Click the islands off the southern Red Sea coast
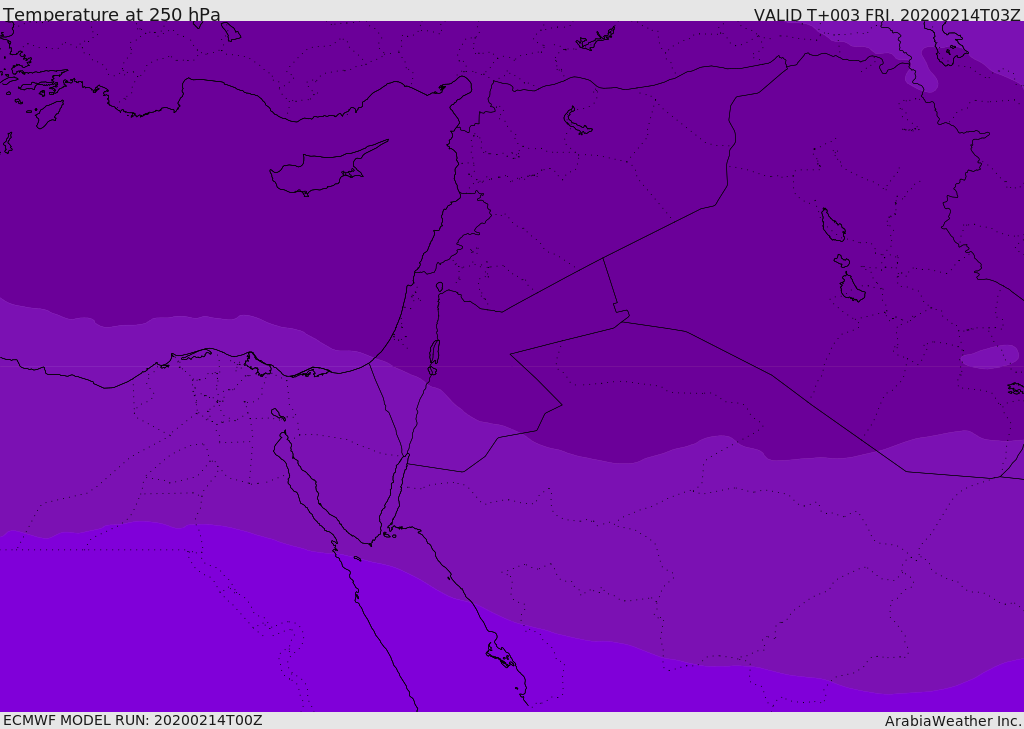1024x729 pixels. [x=500, y=655]
